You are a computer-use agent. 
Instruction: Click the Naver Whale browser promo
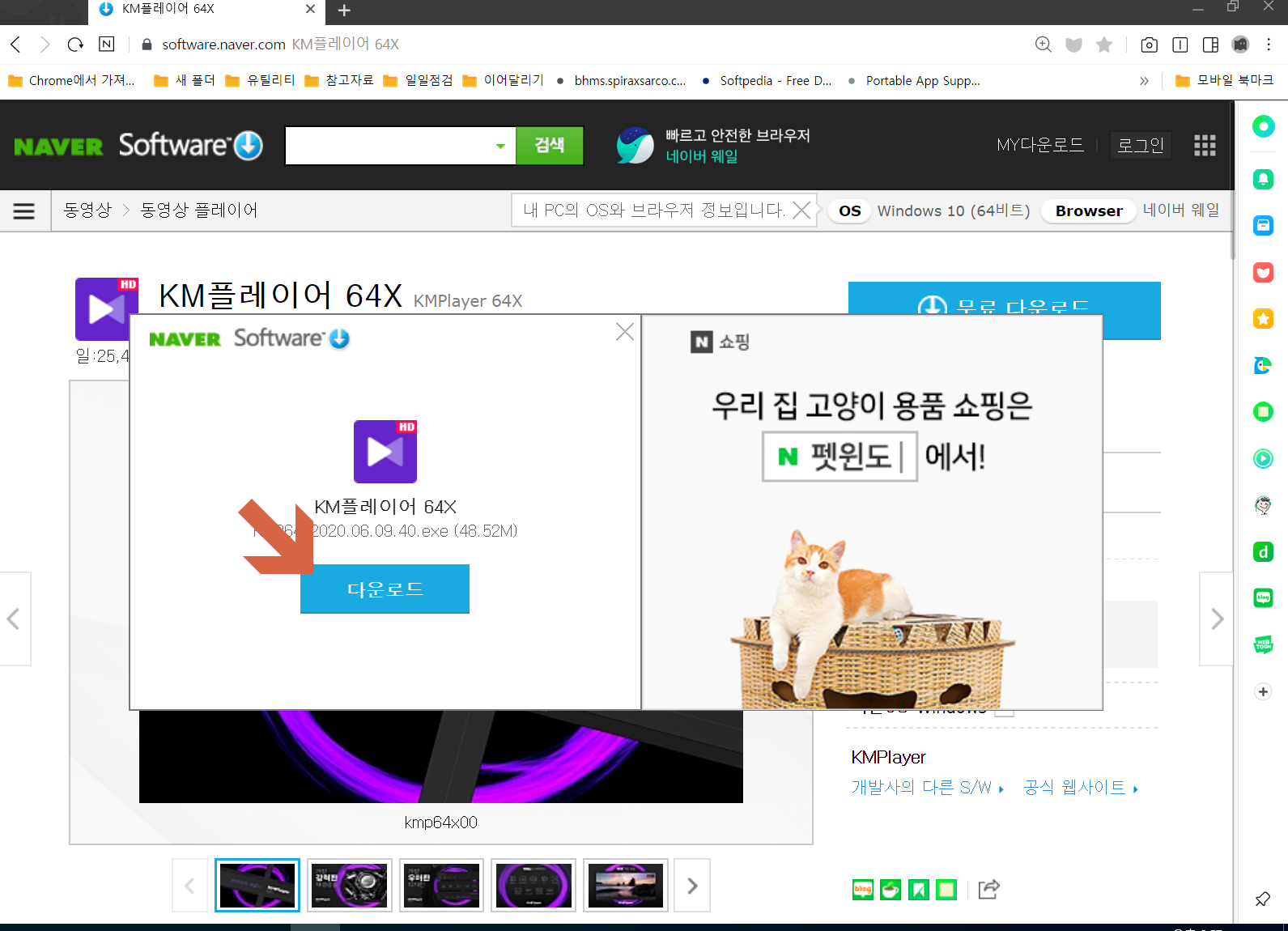click(x=713, y=146)
